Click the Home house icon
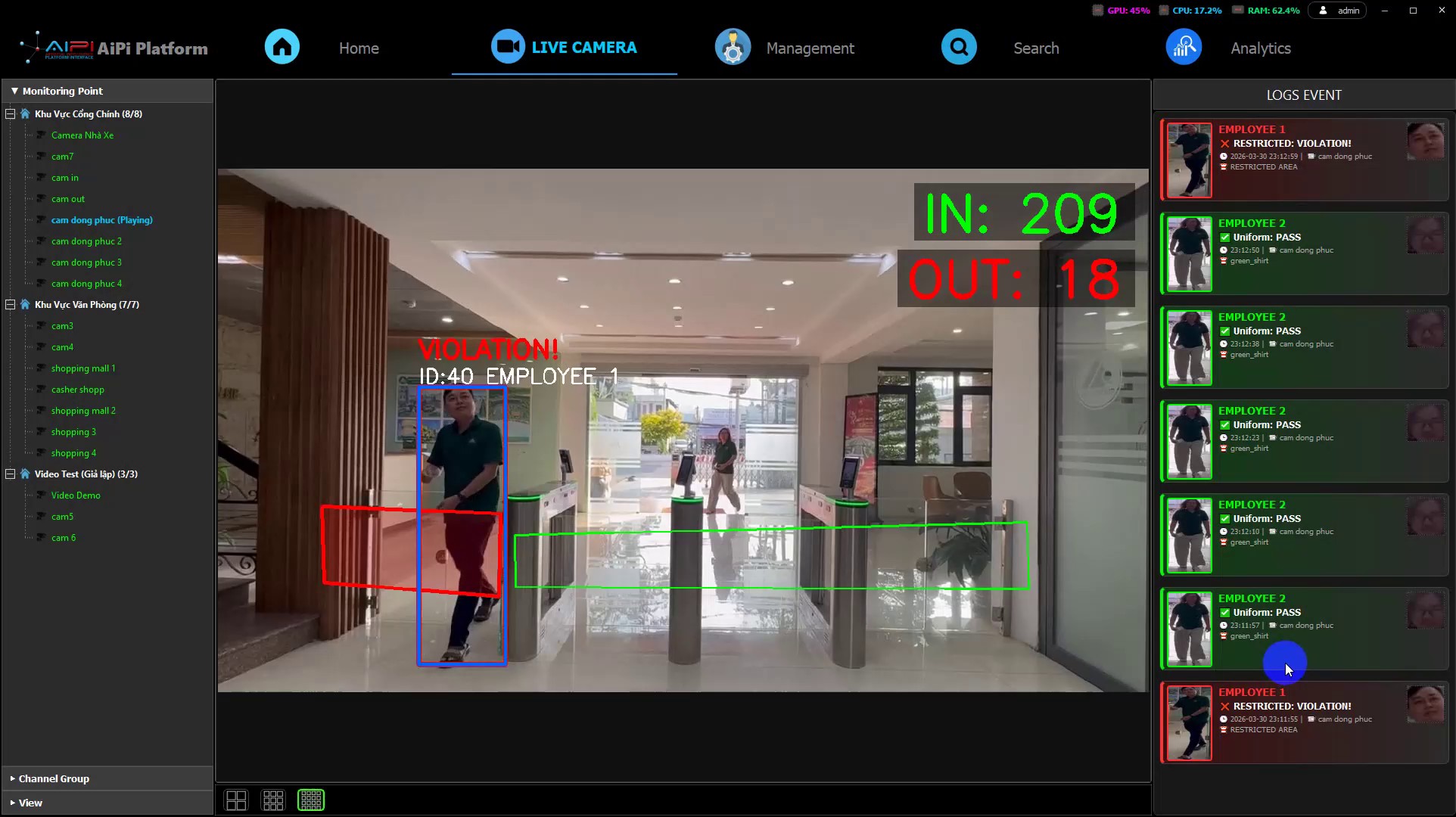Image resolution: width=1456 pixels, height=817 pixels. point(282,47)
